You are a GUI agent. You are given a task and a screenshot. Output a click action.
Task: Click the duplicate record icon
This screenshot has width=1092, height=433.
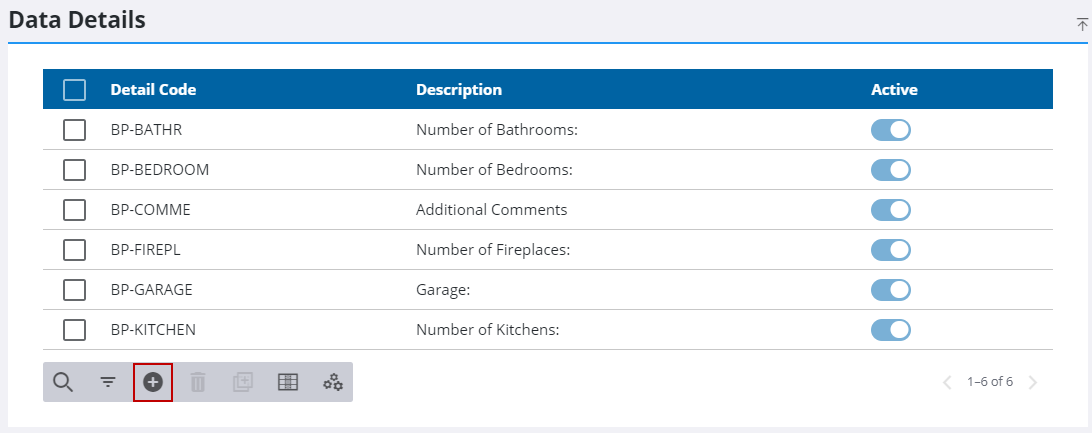coord(243,382)
